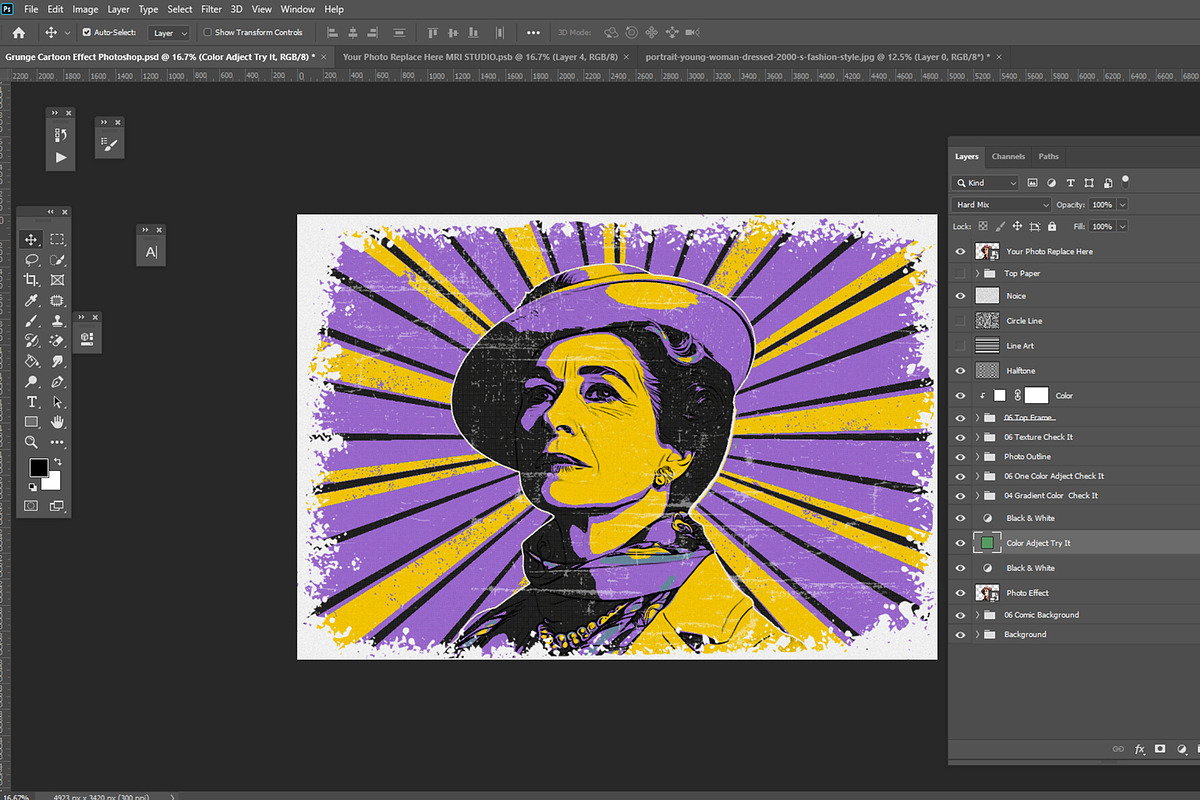Image resolution: width=1200 pixels, height=800 pixels.
Task: Select the Eraser tool
Action: pyautogui.click(x=57, y=341)
